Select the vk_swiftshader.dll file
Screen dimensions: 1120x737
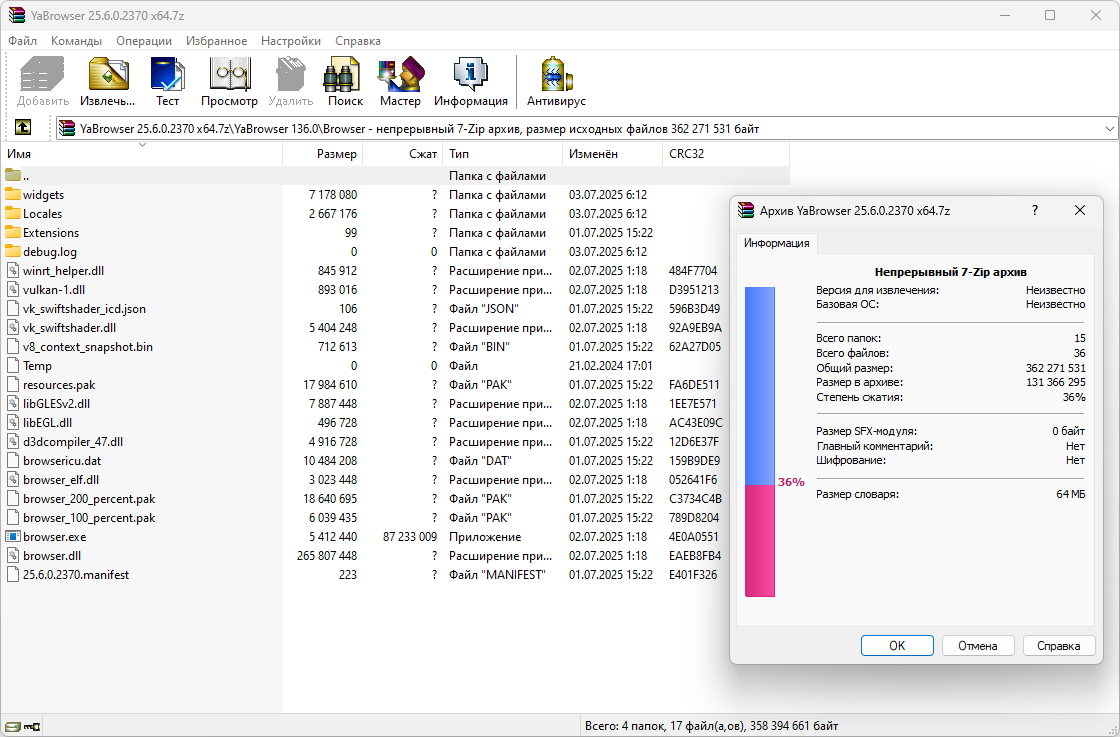69,328
